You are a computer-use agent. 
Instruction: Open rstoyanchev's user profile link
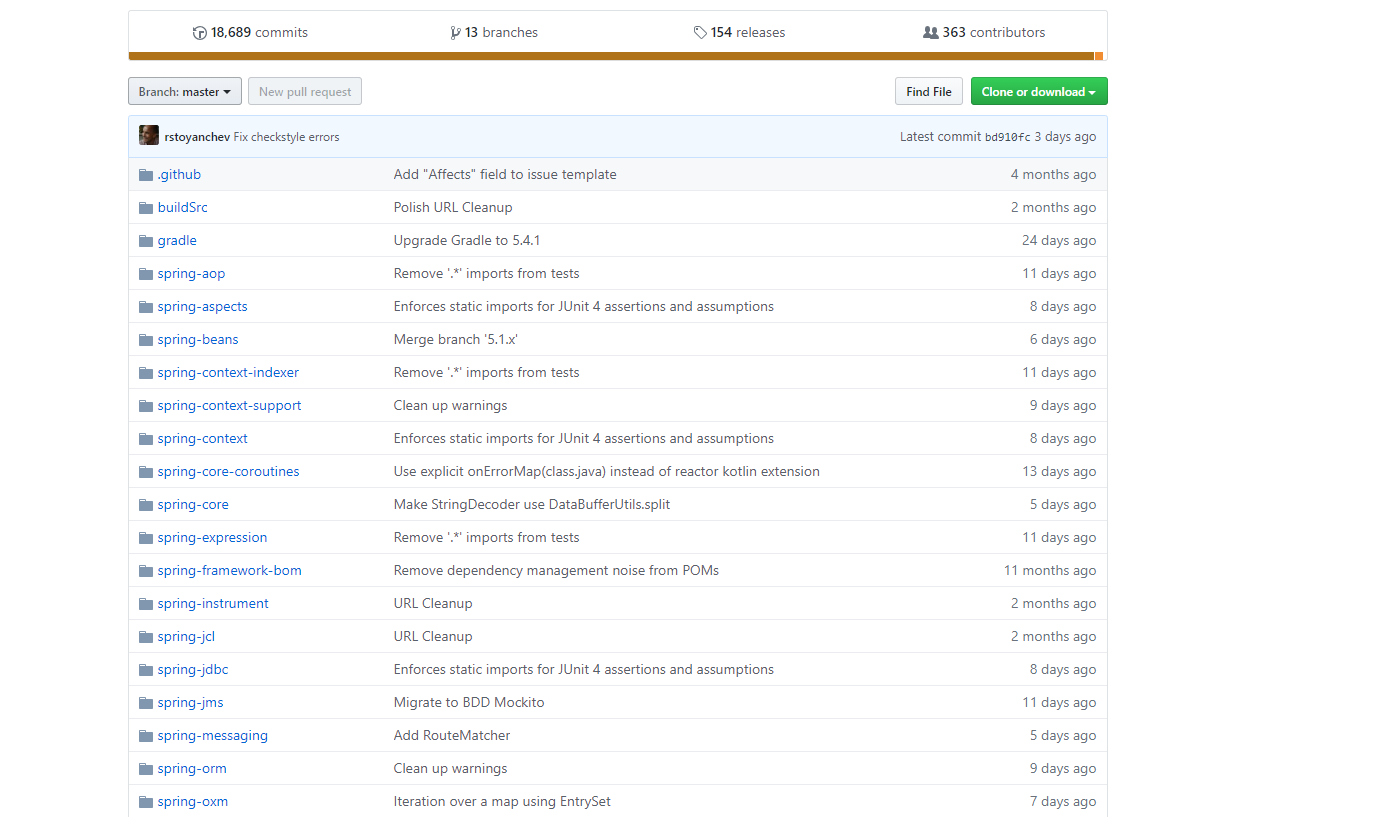(197, 137)
